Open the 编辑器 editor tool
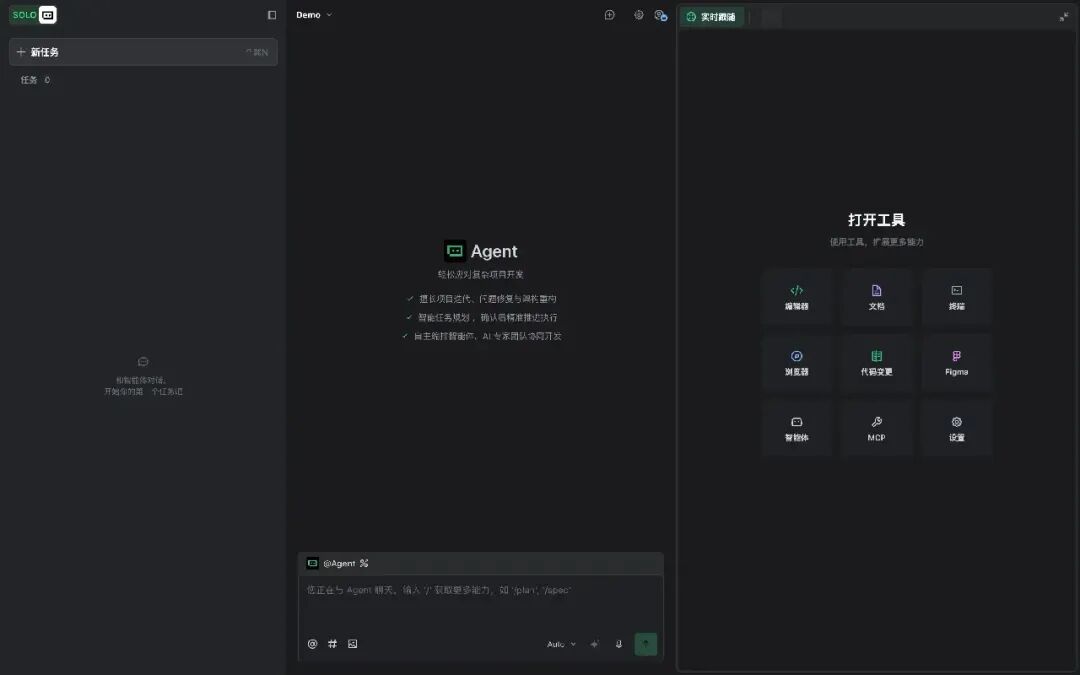This screenshot has width=1080, height=675. pyautogui.click(x=797, y=297)
